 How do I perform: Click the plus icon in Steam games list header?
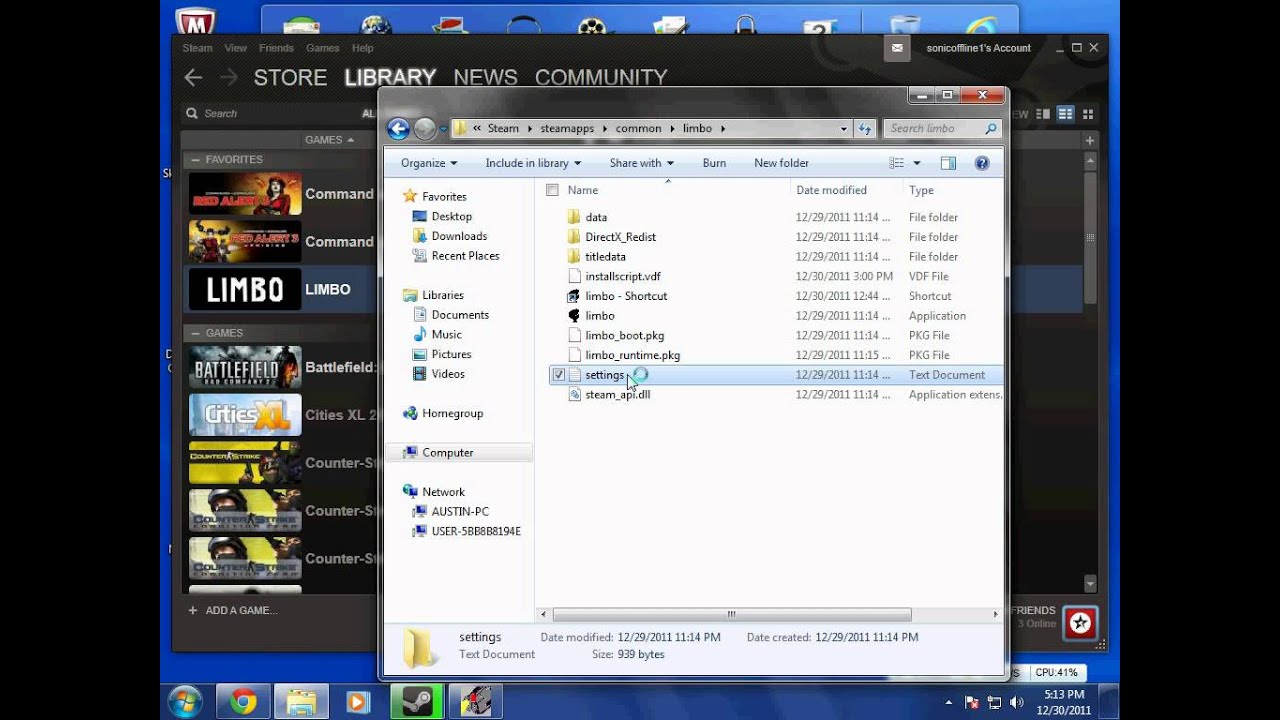(1090, 140)
